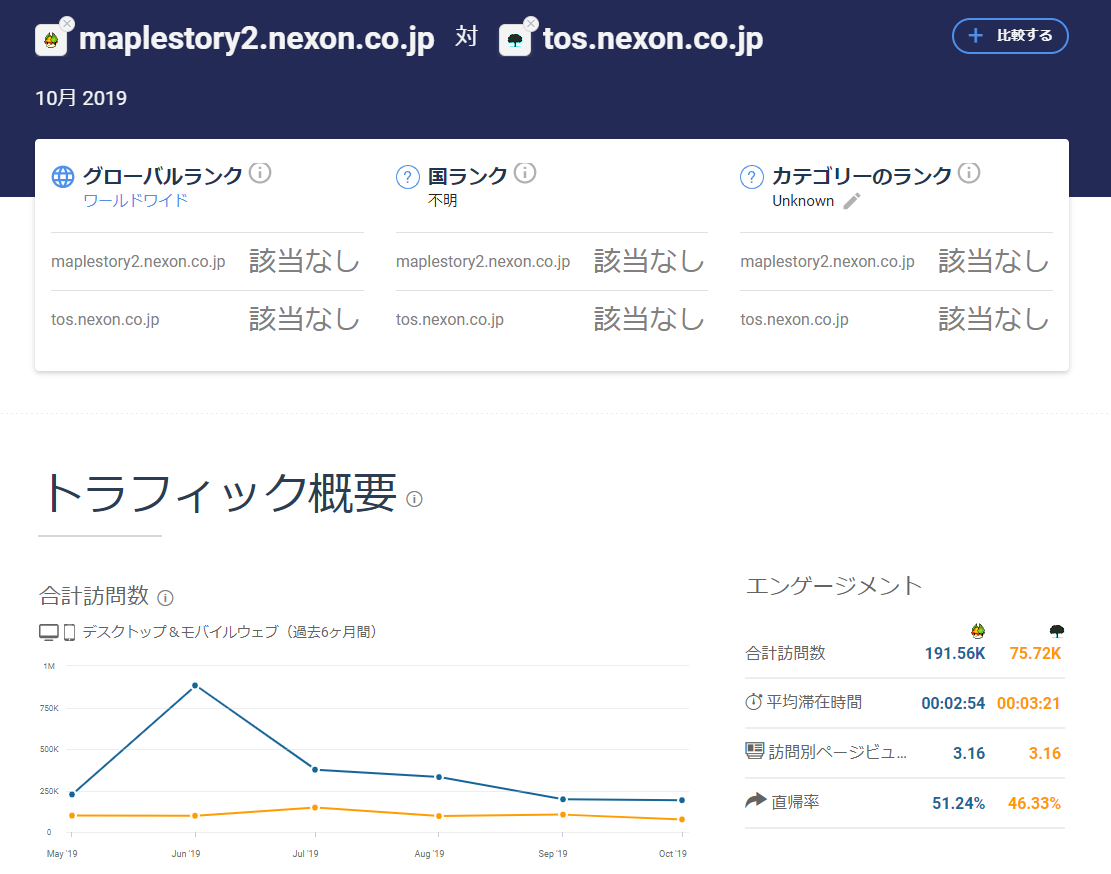The height and width of the screenshot is (874, 1111).
Task: Click the Oct '19 point on orange line
Action: pyautogui.click(x=682, y=819)
